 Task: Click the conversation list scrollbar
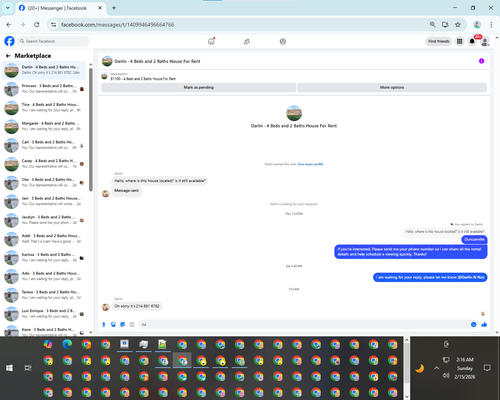click(91, 129)
